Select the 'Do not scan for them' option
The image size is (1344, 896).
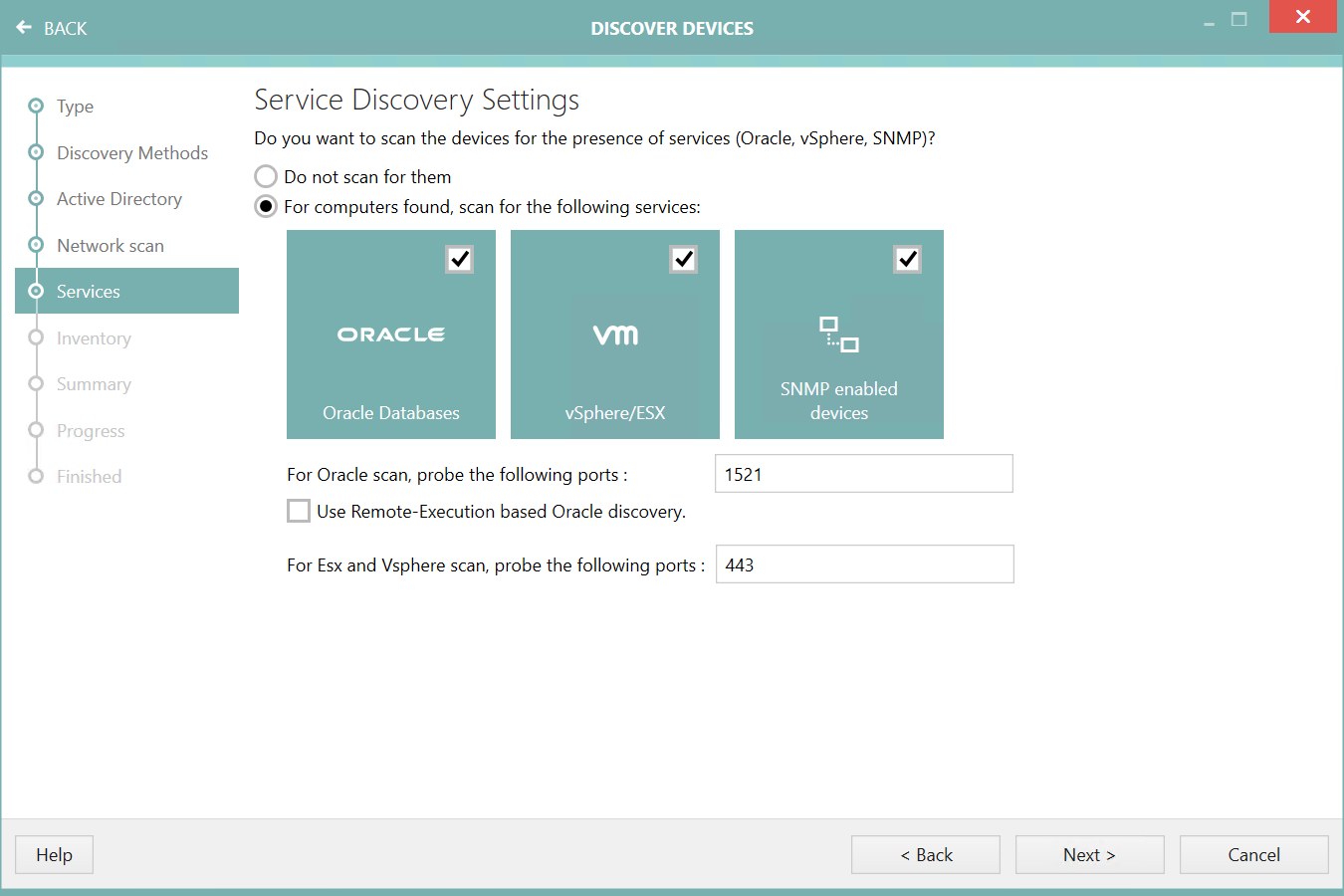(x=265, y=176)
